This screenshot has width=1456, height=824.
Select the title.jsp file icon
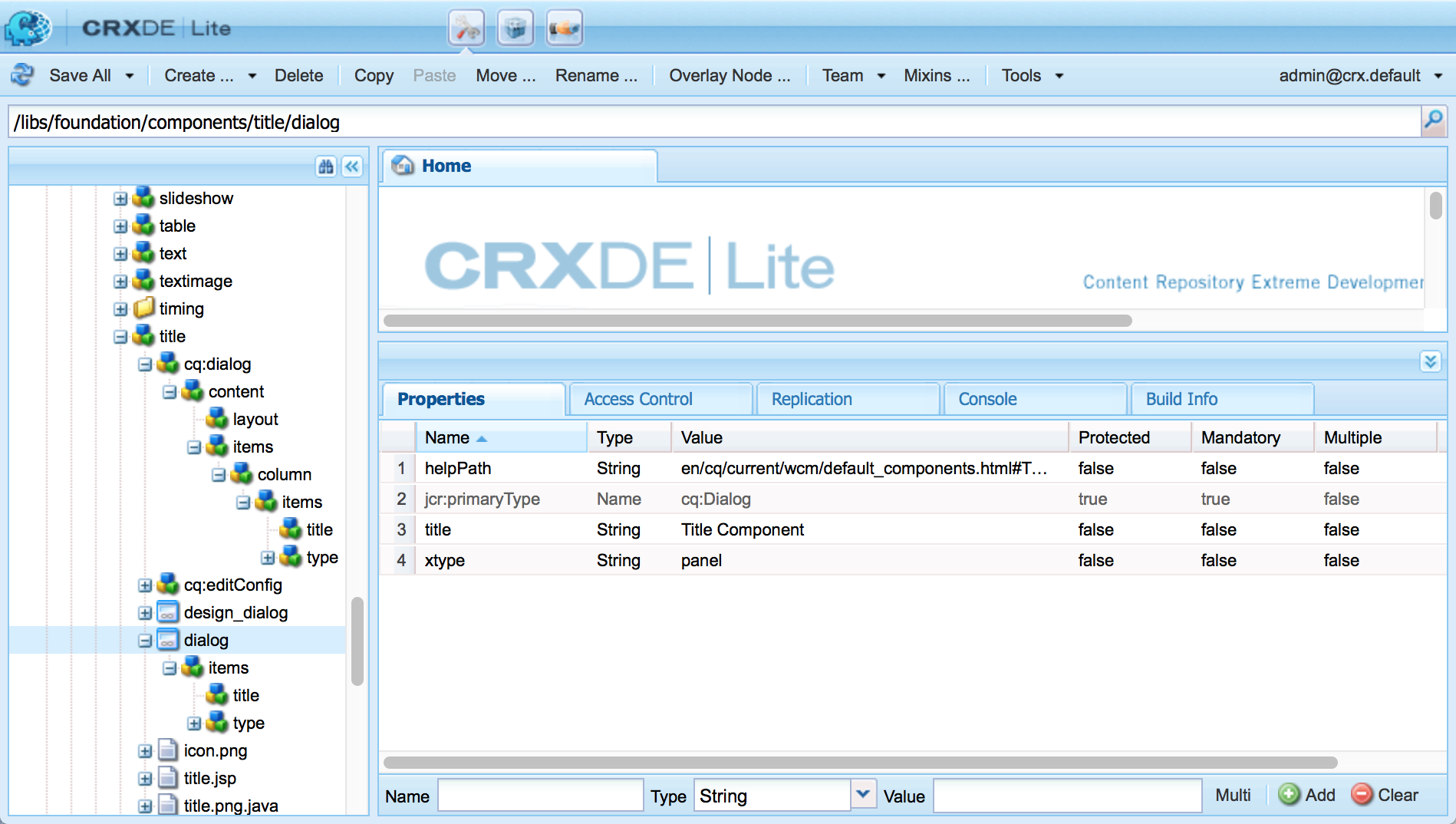pos(168,777)
